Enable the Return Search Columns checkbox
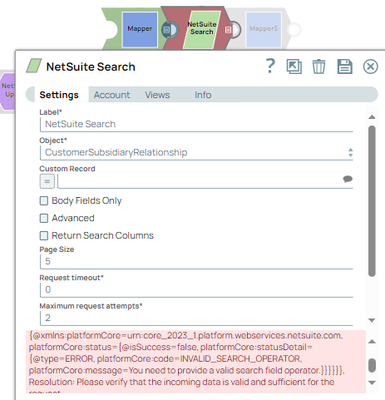This screenshot has height=400, width=385. tap(44, 236)
